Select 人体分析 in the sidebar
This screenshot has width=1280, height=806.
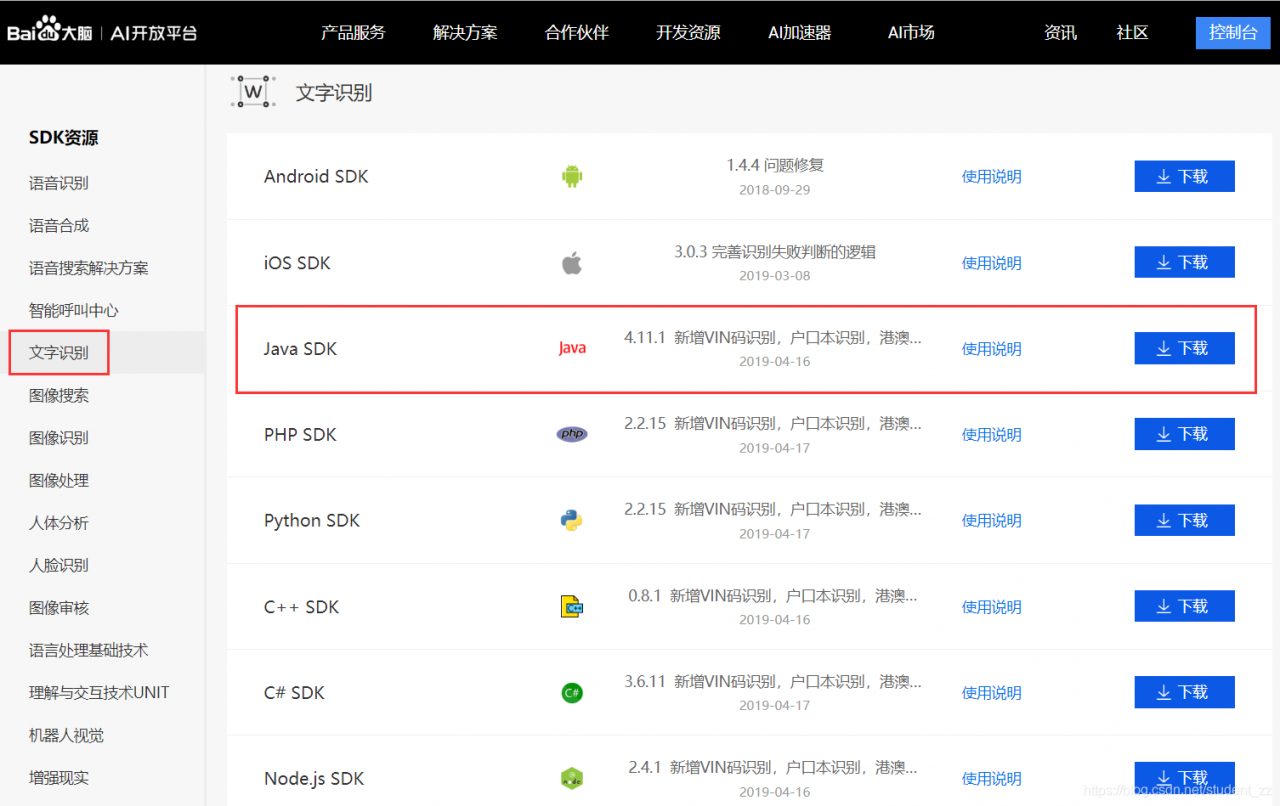[x=59, y=523]
